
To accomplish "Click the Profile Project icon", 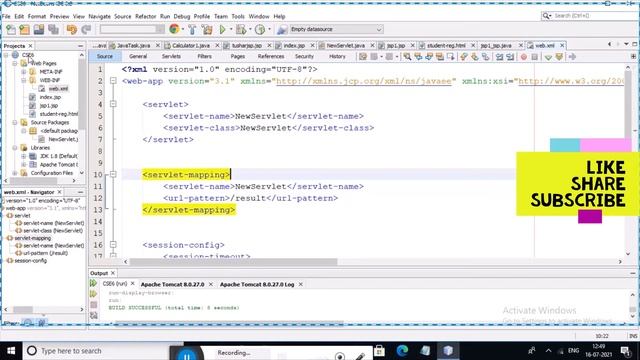I will point(260,29).
